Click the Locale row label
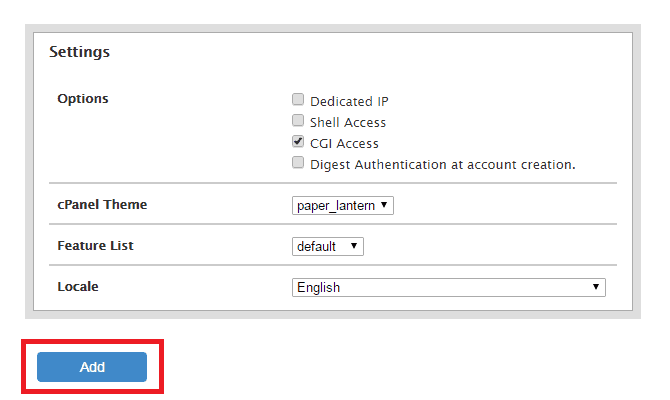 click(78, 286)
